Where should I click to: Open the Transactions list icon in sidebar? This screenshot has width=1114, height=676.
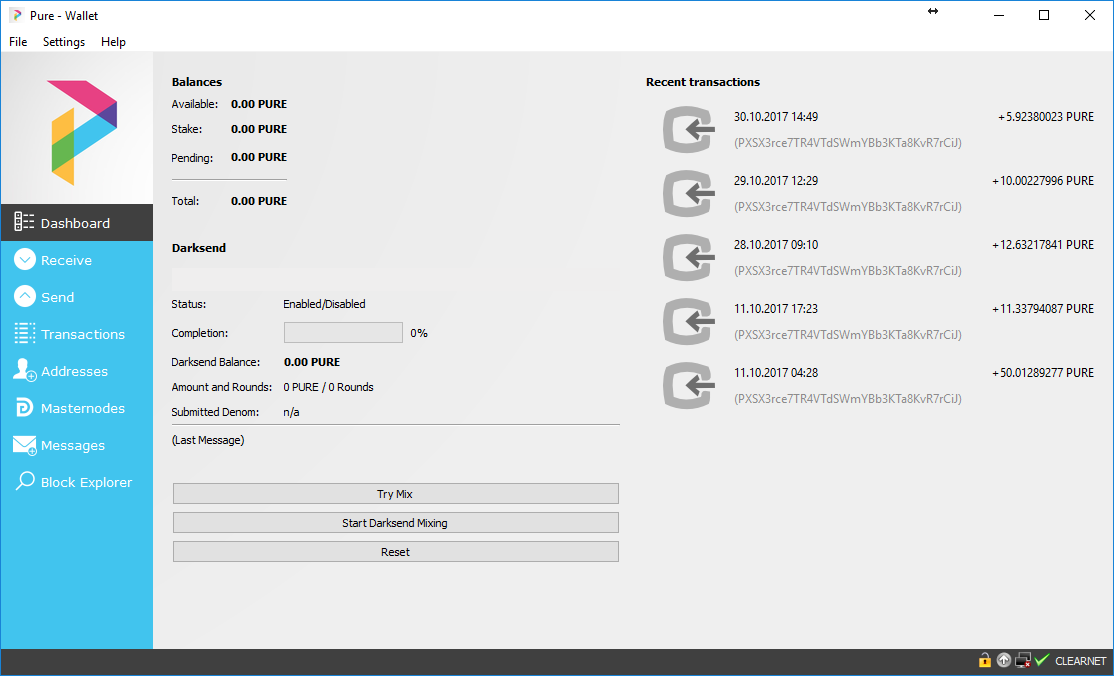25,333
